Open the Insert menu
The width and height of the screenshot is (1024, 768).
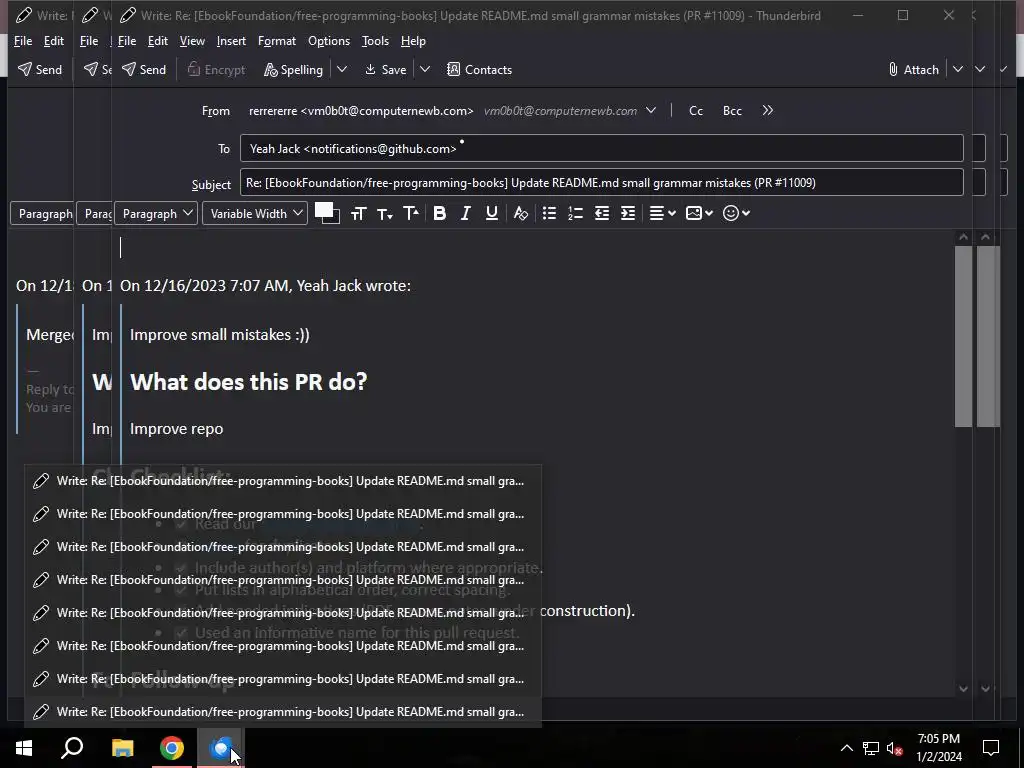(231, 40)
